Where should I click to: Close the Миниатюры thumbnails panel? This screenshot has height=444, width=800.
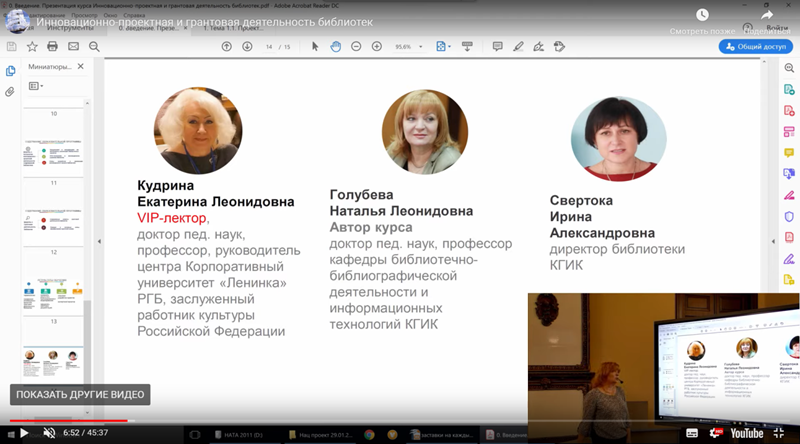pyautogui.click(x=81, y=66)
